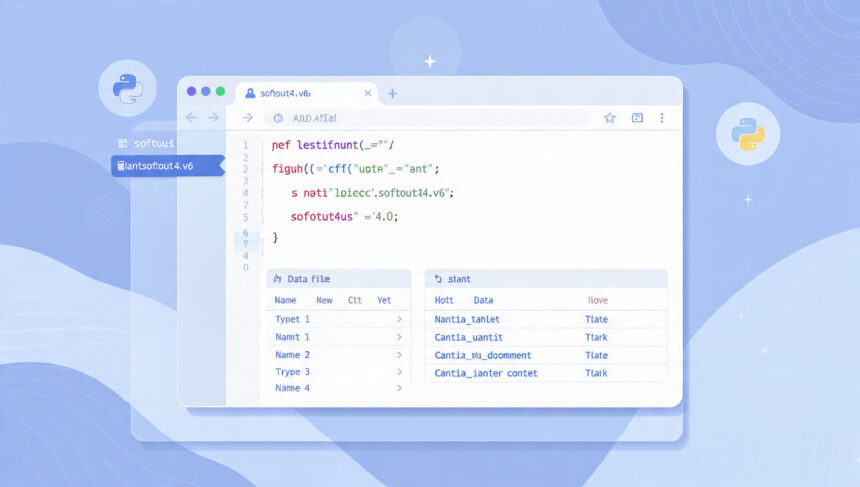
Task: Select the softout4.v6 browser tab
Action: pyautogui.click(x=307, y=93)
